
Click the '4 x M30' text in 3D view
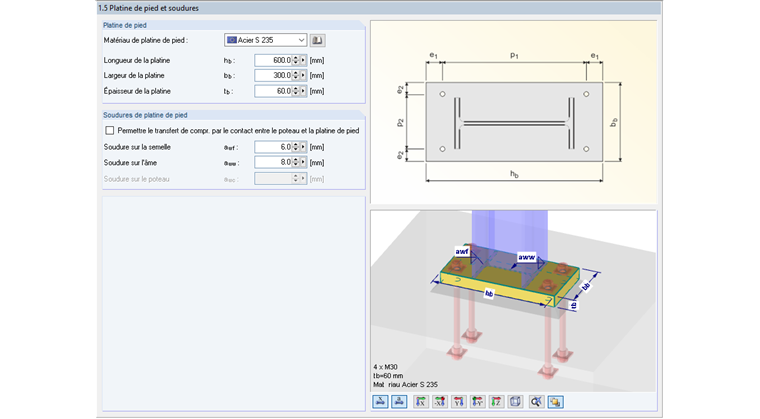[x=385, y=367]
